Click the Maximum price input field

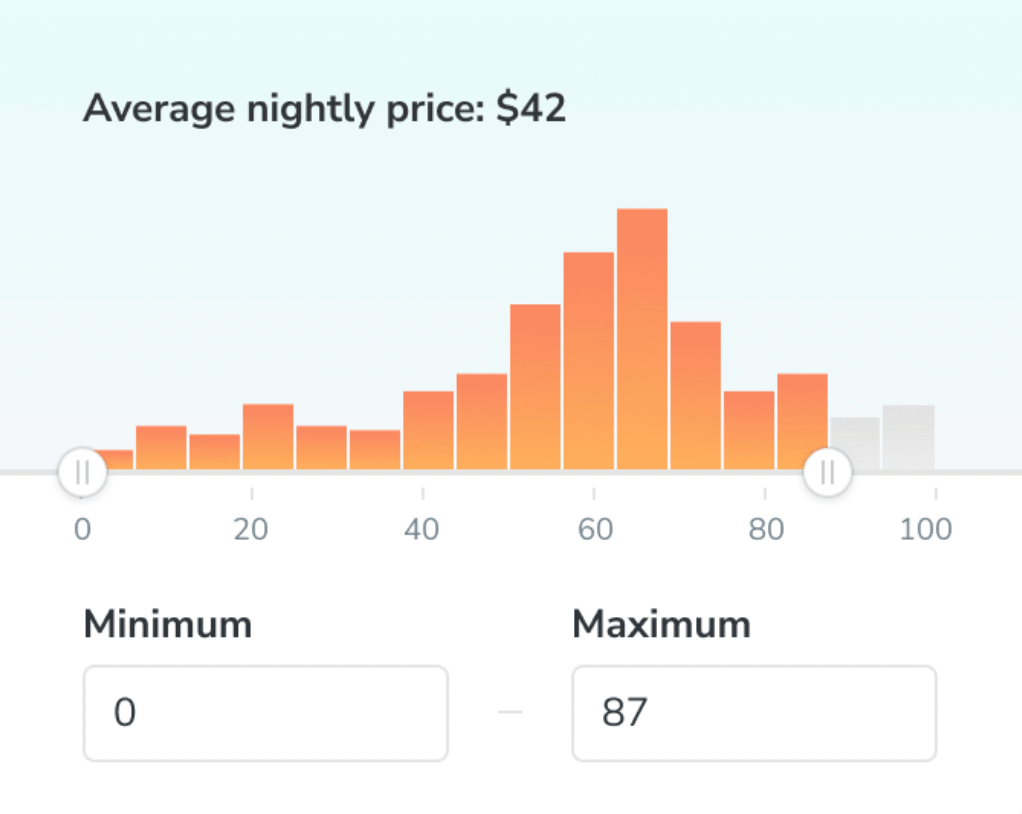coord(753,713)
